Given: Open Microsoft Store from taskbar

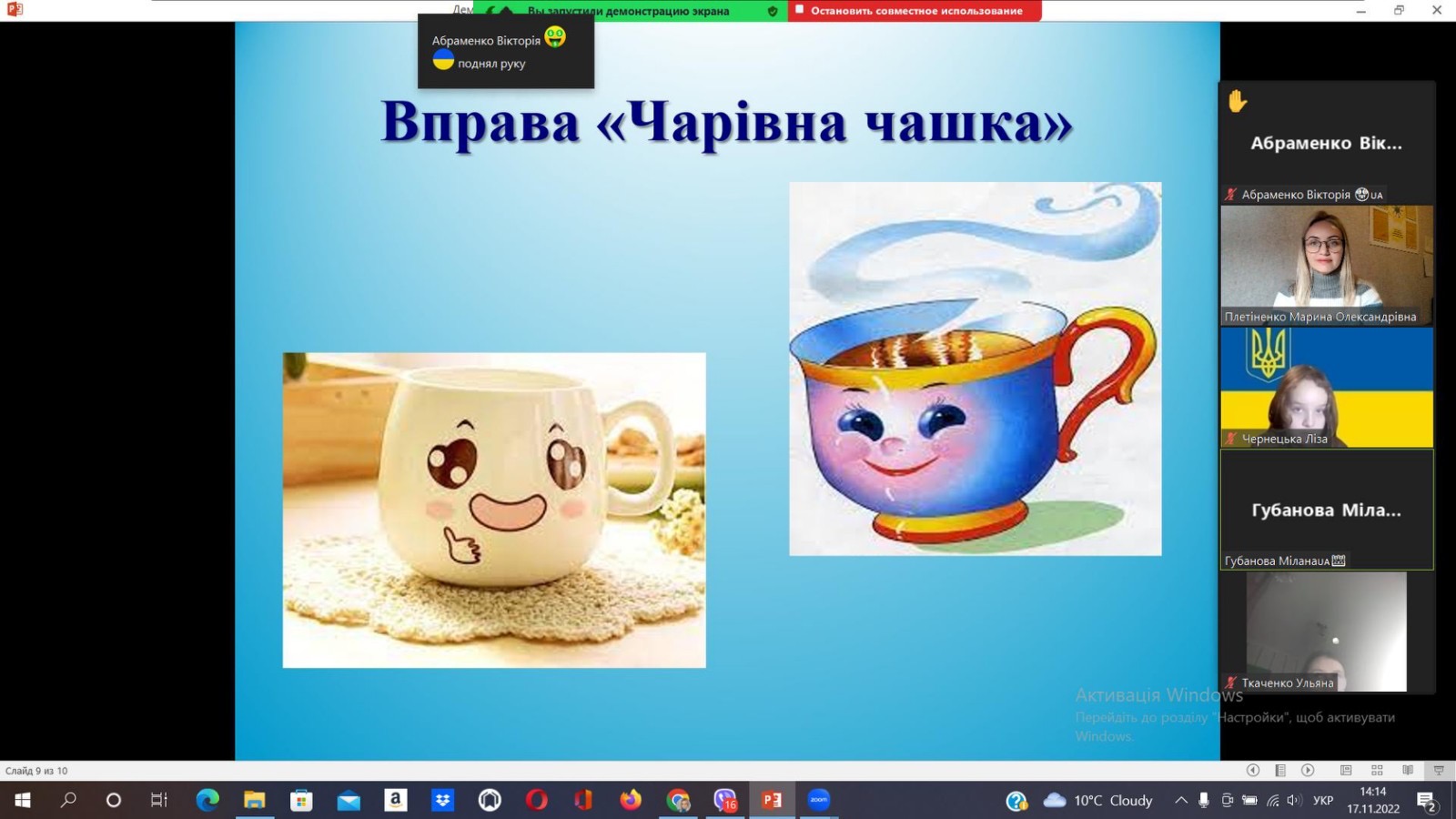Looking at the screenshot, I should pos(301,800).
